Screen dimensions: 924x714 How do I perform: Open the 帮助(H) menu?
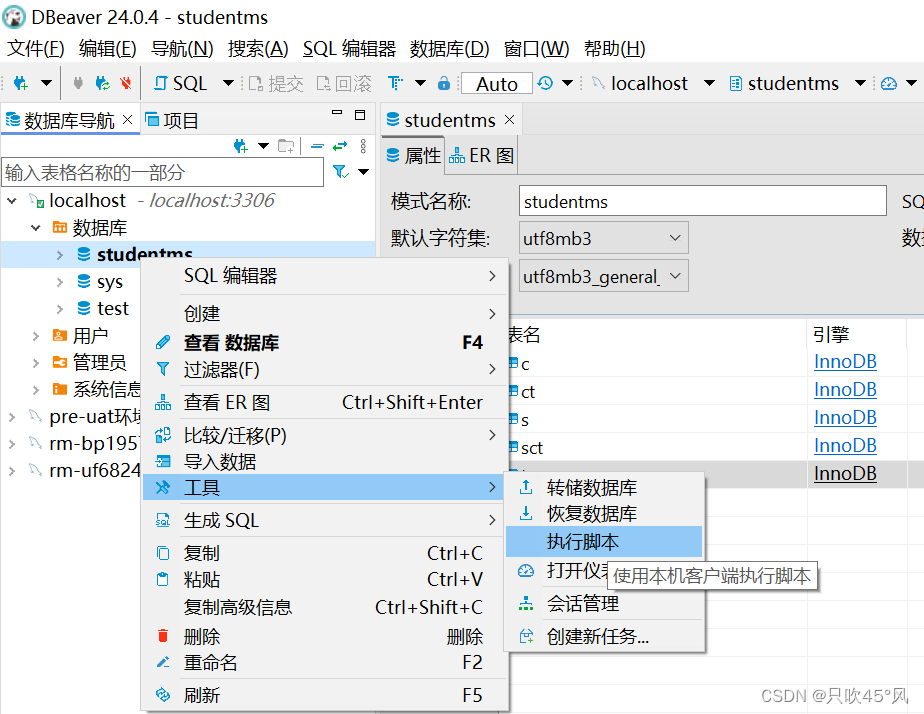[614, 48]
